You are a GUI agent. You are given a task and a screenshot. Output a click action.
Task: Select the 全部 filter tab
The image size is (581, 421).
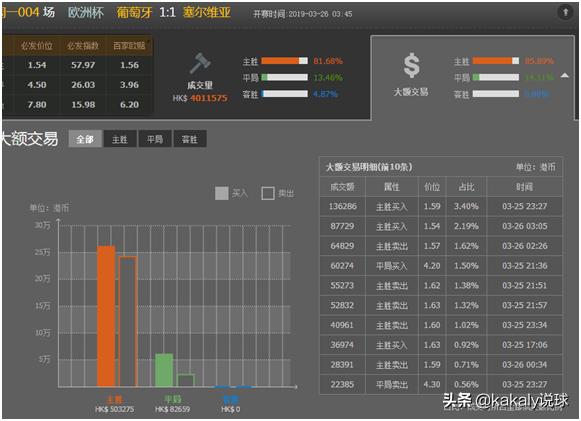click(85, 139)
